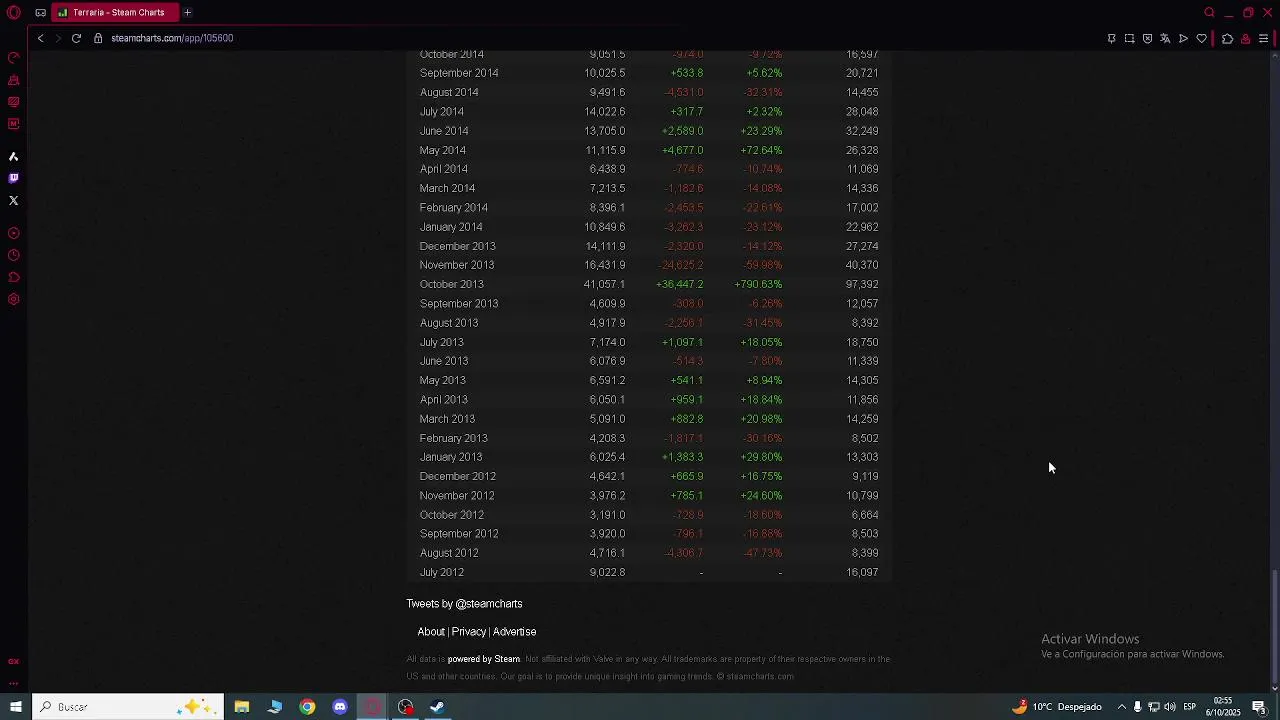This screenshot has width=1280, height=720.
Task: Click the scrollbar down arrow
Action: 1274,688
